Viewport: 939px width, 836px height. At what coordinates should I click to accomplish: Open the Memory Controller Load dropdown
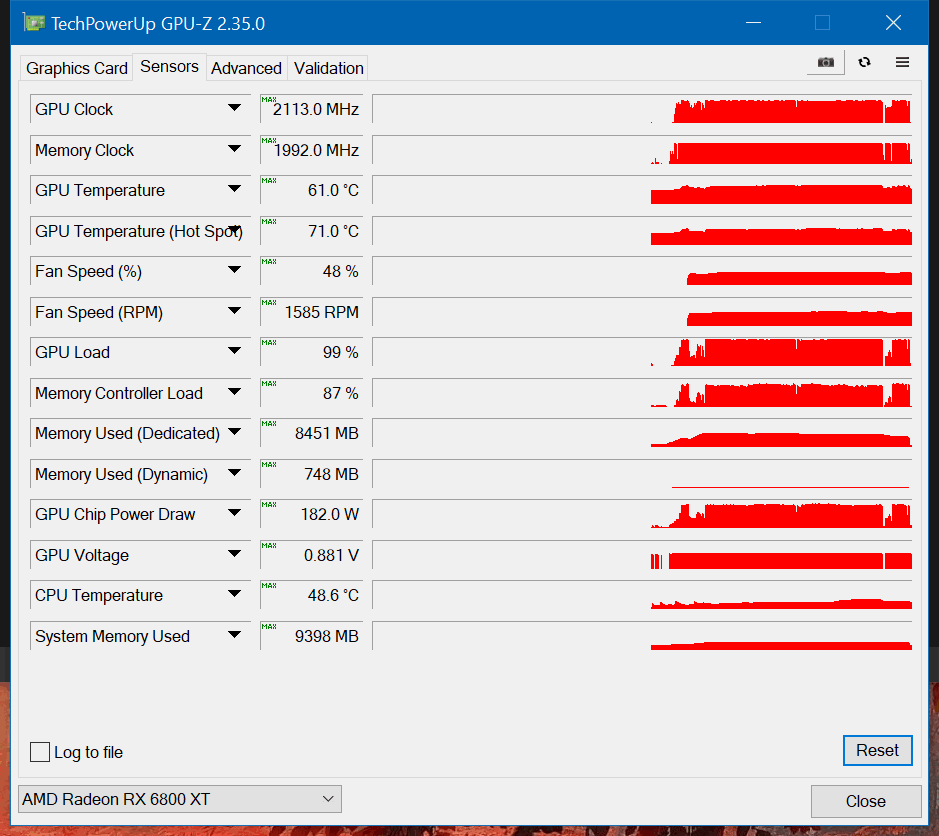(234, 392)
